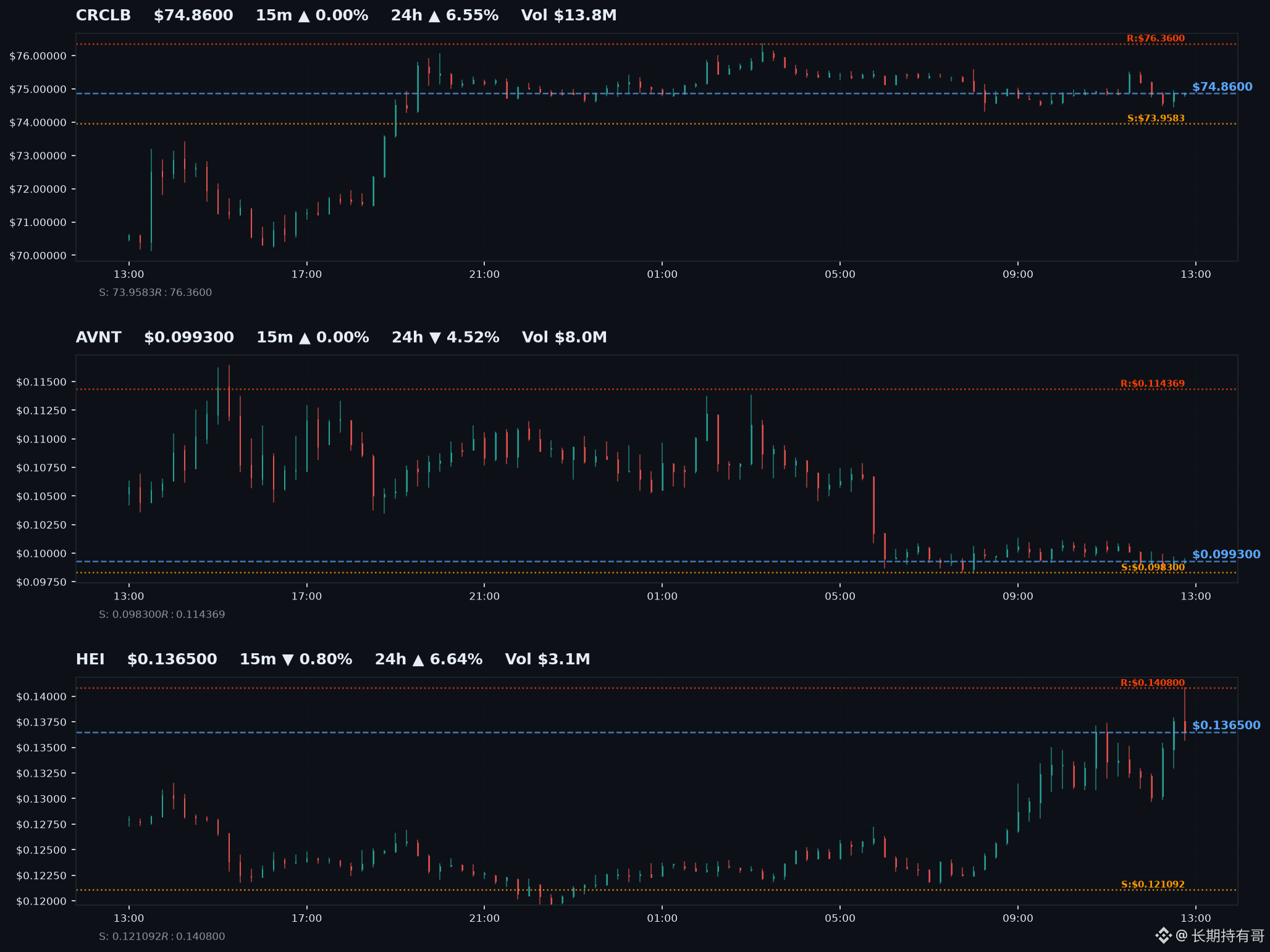This screenshot has height=952, width=1270.
Task: Click the $0.11500 y-axis tick
Action: click(x=41, y=382)
